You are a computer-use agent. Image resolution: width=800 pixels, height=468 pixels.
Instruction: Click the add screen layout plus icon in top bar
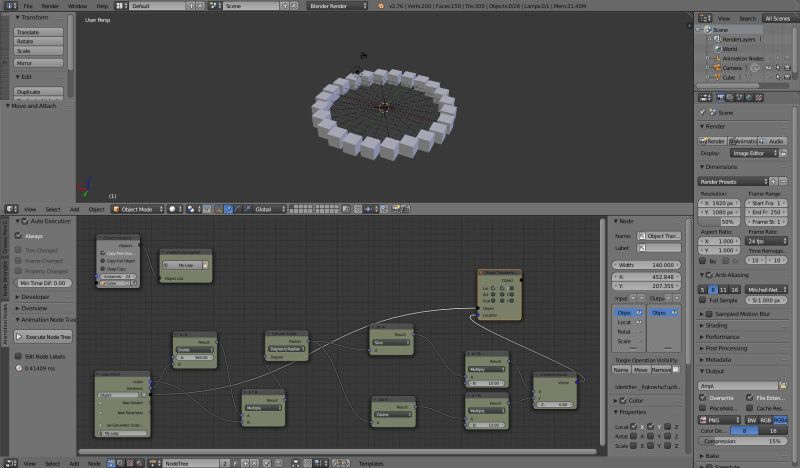click(191, 6)
